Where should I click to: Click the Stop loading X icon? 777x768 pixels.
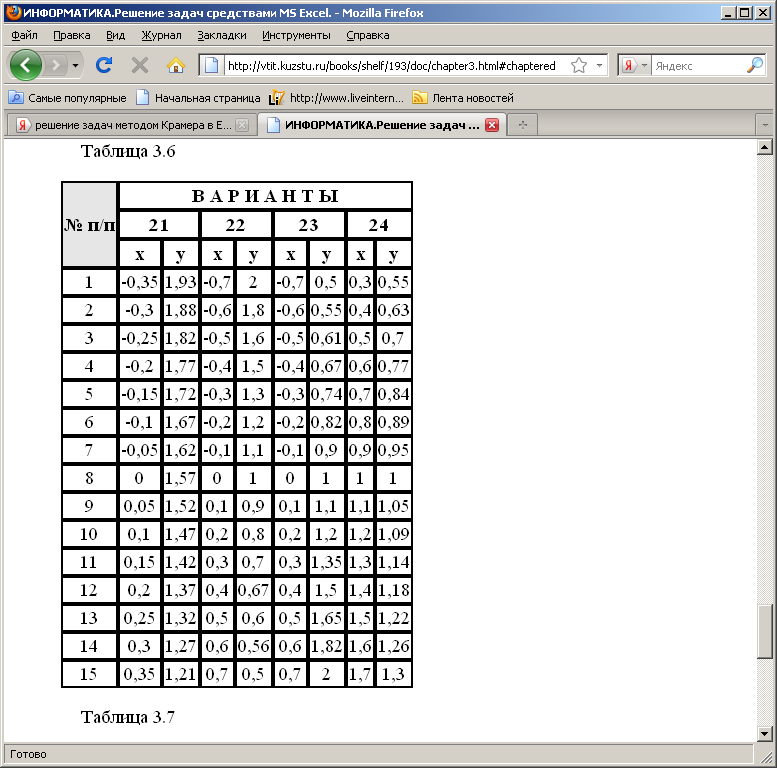click(x=140, y=65)
